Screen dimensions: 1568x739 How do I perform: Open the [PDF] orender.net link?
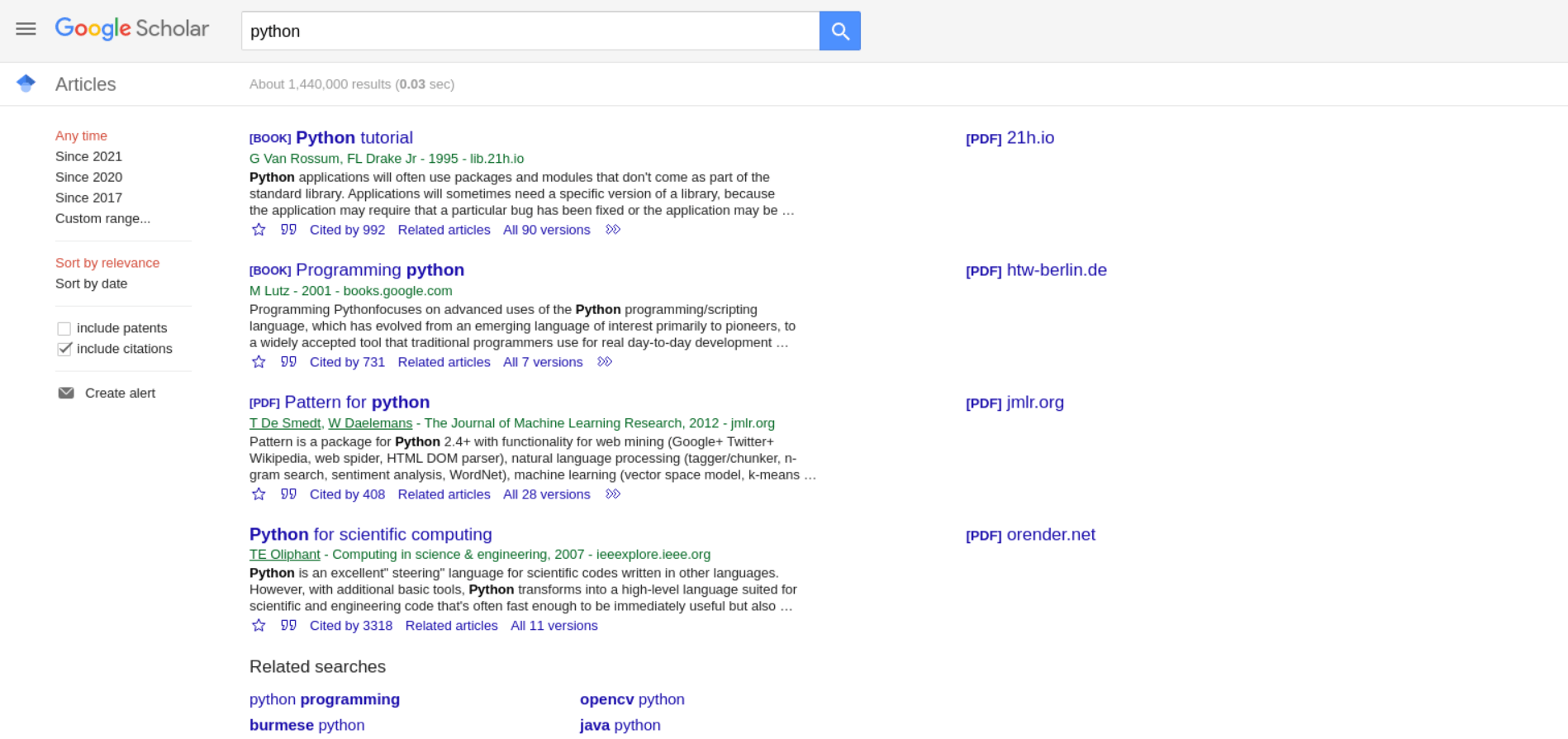[x=1030, y=535]
